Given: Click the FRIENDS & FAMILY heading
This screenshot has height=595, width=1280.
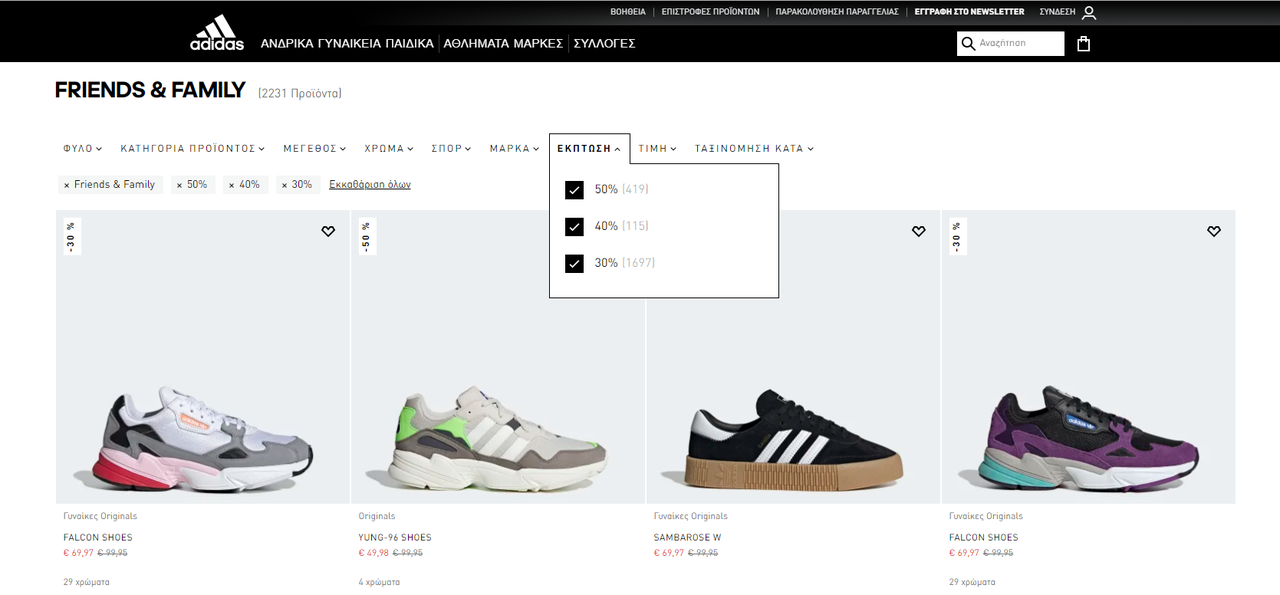Looking at the screenshot, I should (150, 90).
